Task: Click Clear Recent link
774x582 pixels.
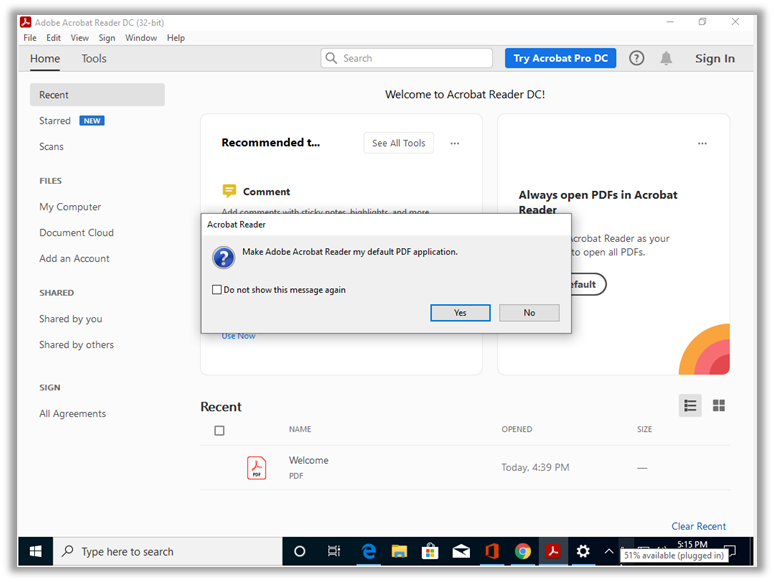Action: [698, 526]
